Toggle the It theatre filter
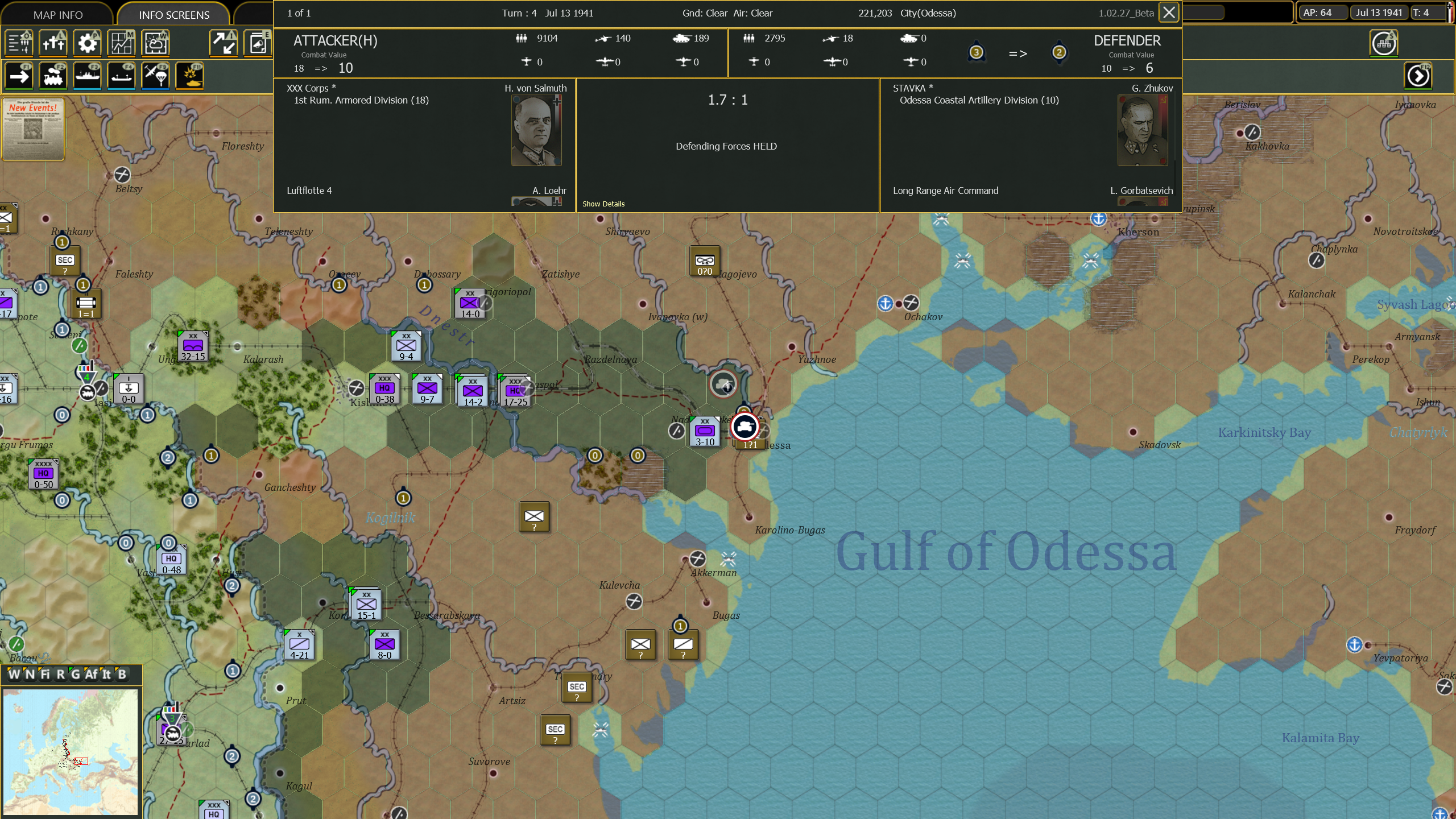Screen dimensions: 1456x819 click(x=106, y=675)
